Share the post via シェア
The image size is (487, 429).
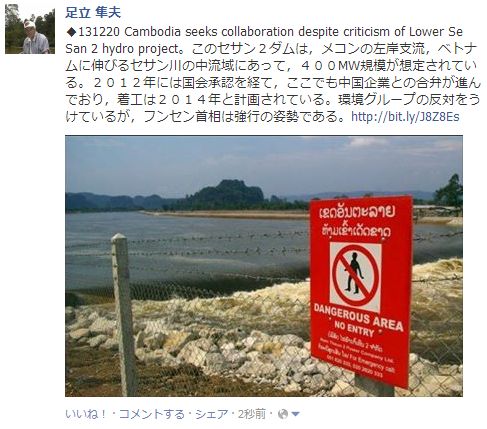click(212, 414)
